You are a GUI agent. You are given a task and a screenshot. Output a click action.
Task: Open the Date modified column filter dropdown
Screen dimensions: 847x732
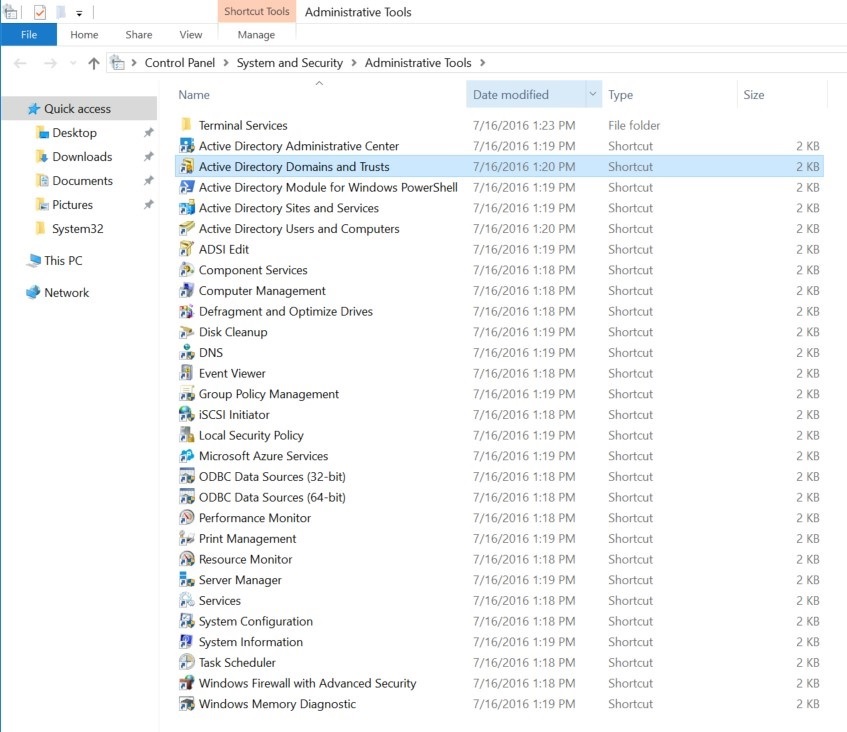(x=593, y=95)
